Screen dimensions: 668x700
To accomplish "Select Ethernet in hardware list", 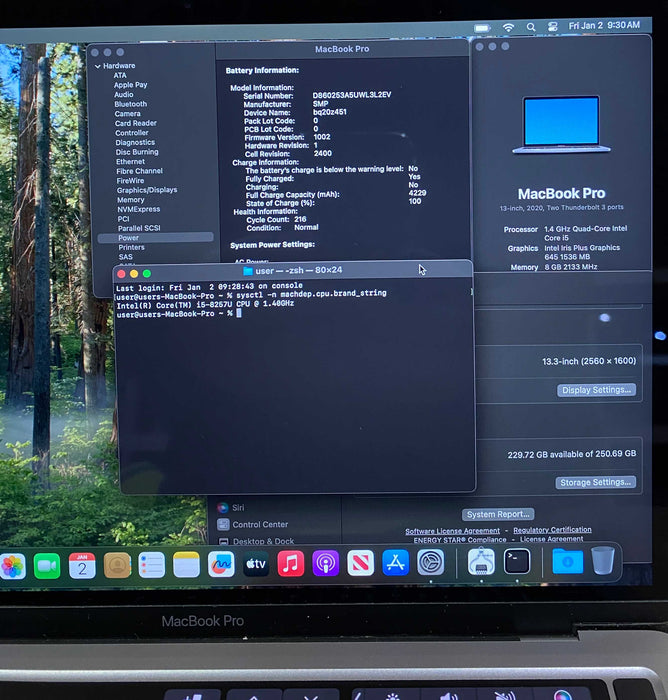I will (x=130, y=162).
